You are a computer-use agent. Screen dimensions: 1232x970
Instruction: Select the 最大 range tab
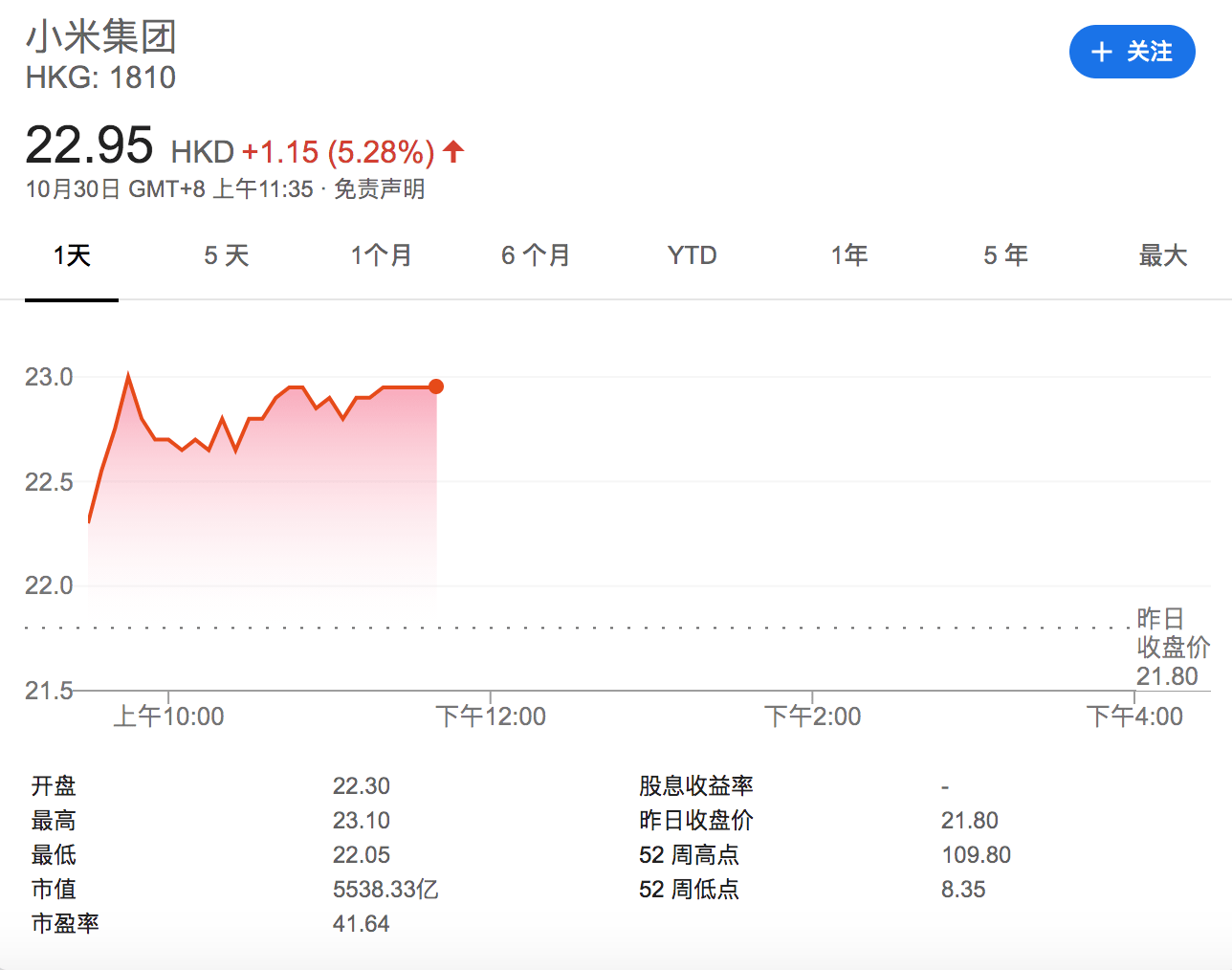[x=1163, y=255]
